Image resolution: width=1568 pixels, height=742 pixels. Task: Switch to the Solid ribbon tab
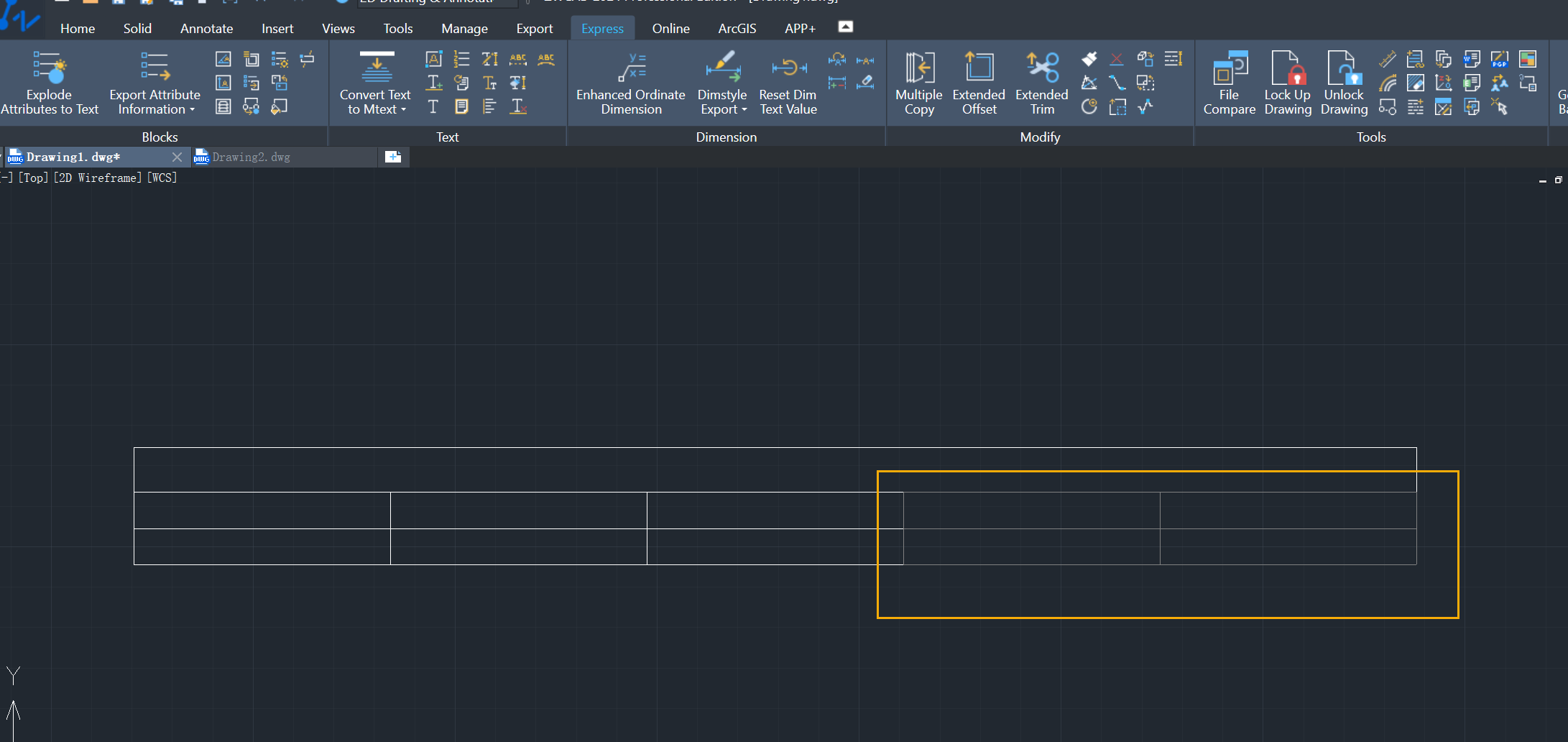pyautogui.click(x=137, y=28)
